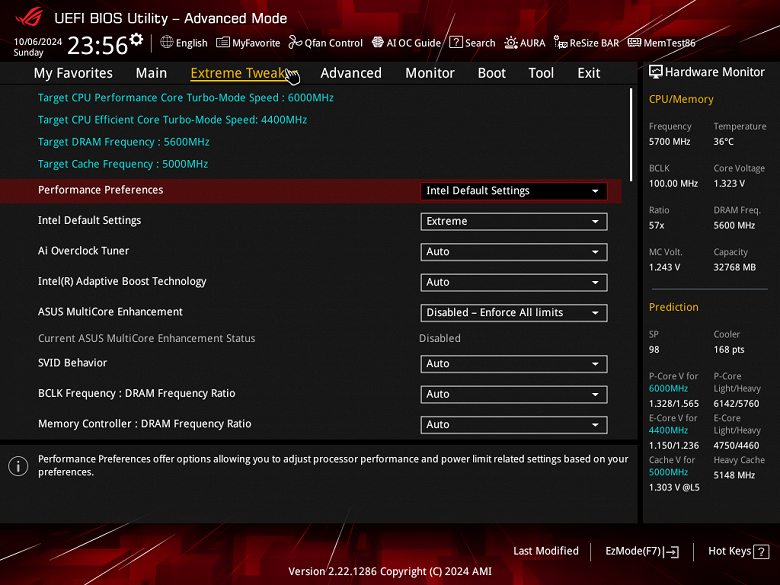780x585 pixels.
Task: Click the 5148 MHz Heavy Cache value
Action: pos(734,475)
